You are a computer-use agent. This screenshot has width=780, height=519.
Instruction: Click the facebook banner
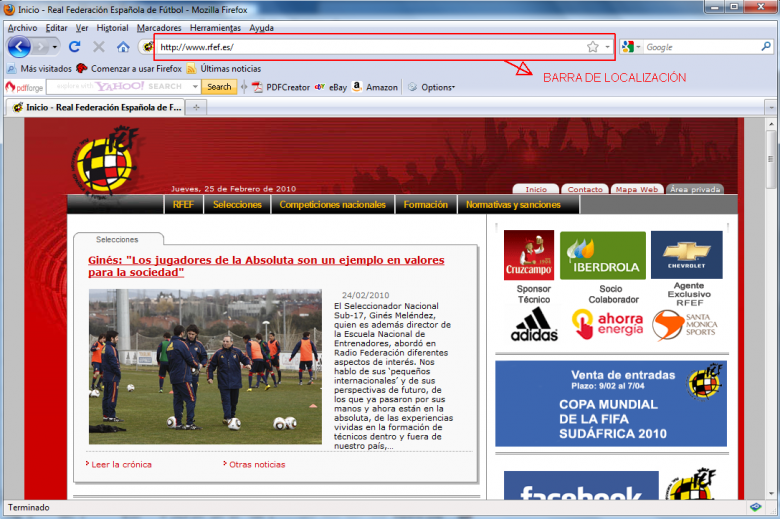(x=581, y=486)
